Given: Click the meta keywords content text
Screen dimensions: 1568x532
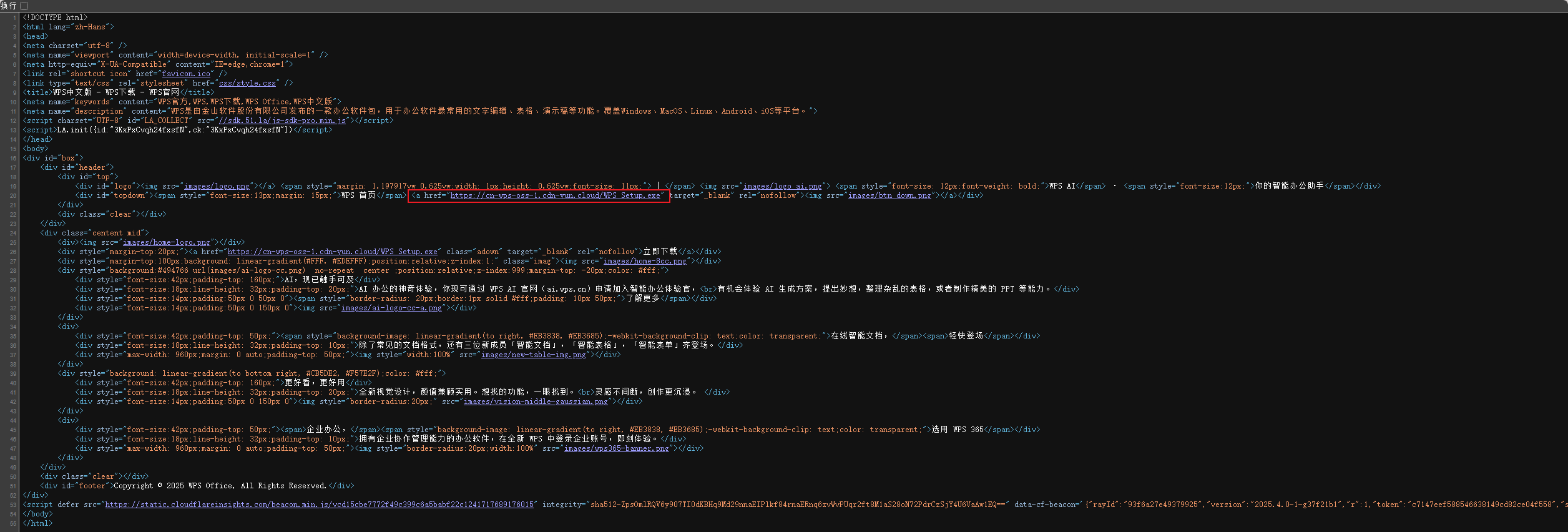Looking at the screenshot, I should click(x=245, y=102).
